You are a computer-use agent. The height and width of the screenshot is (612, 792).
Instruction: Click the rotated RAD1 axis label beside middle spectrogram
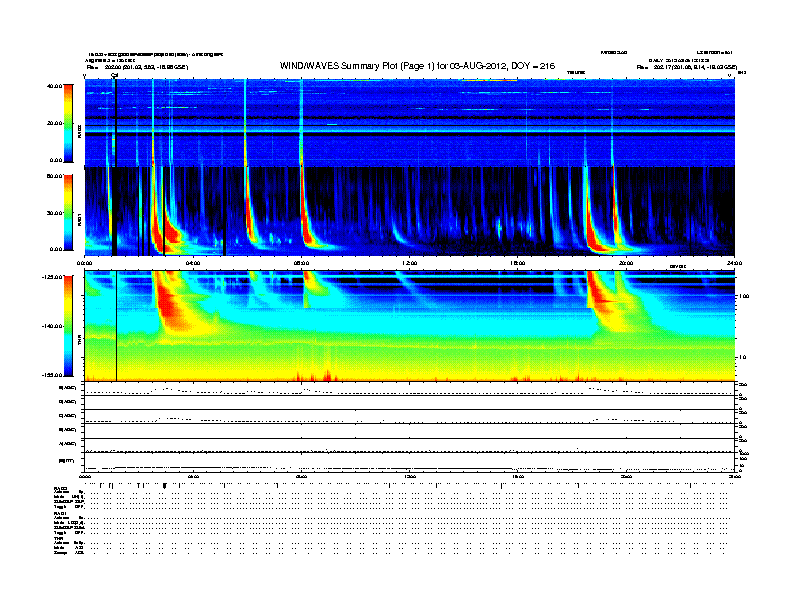[80, 219]
